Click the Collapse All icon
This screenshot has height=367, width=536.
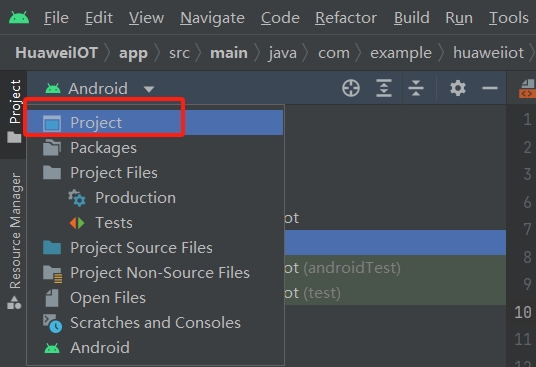pos(416,88)
